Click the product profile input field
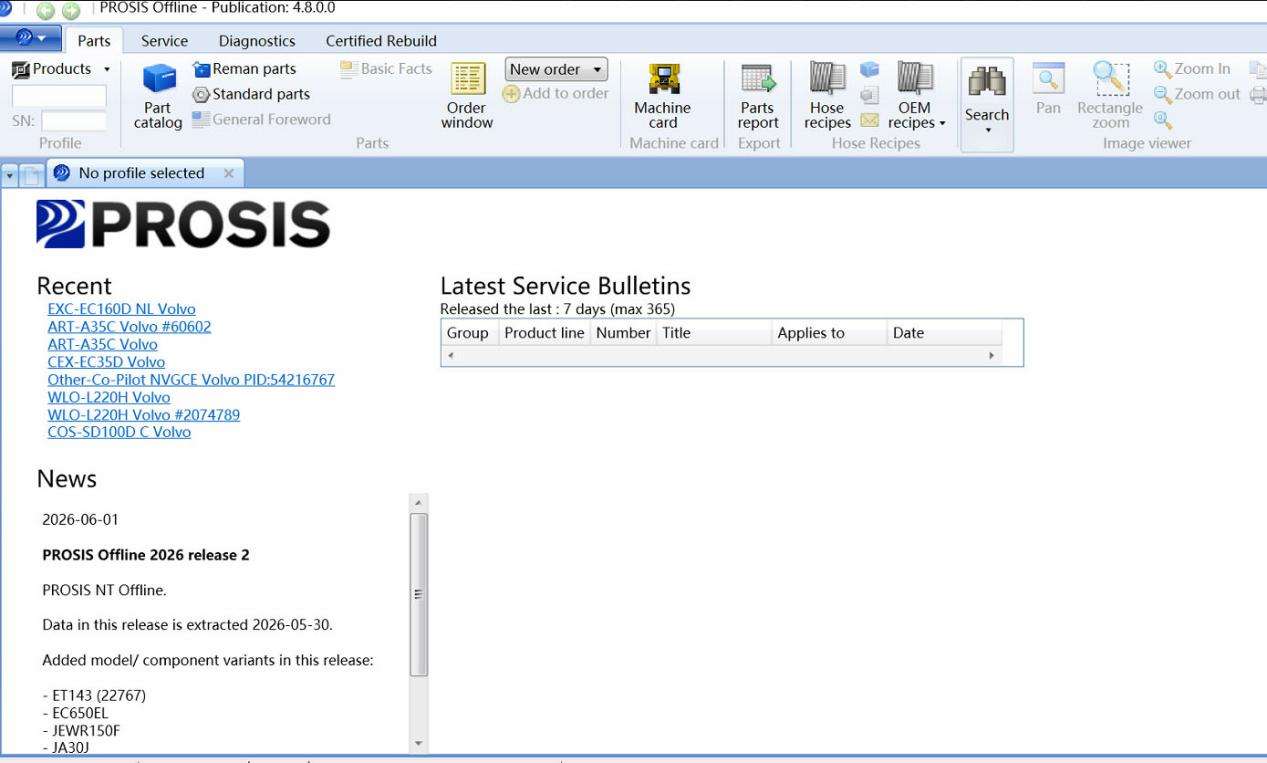This screenshot has height=763, width=1267. (59, 96)
